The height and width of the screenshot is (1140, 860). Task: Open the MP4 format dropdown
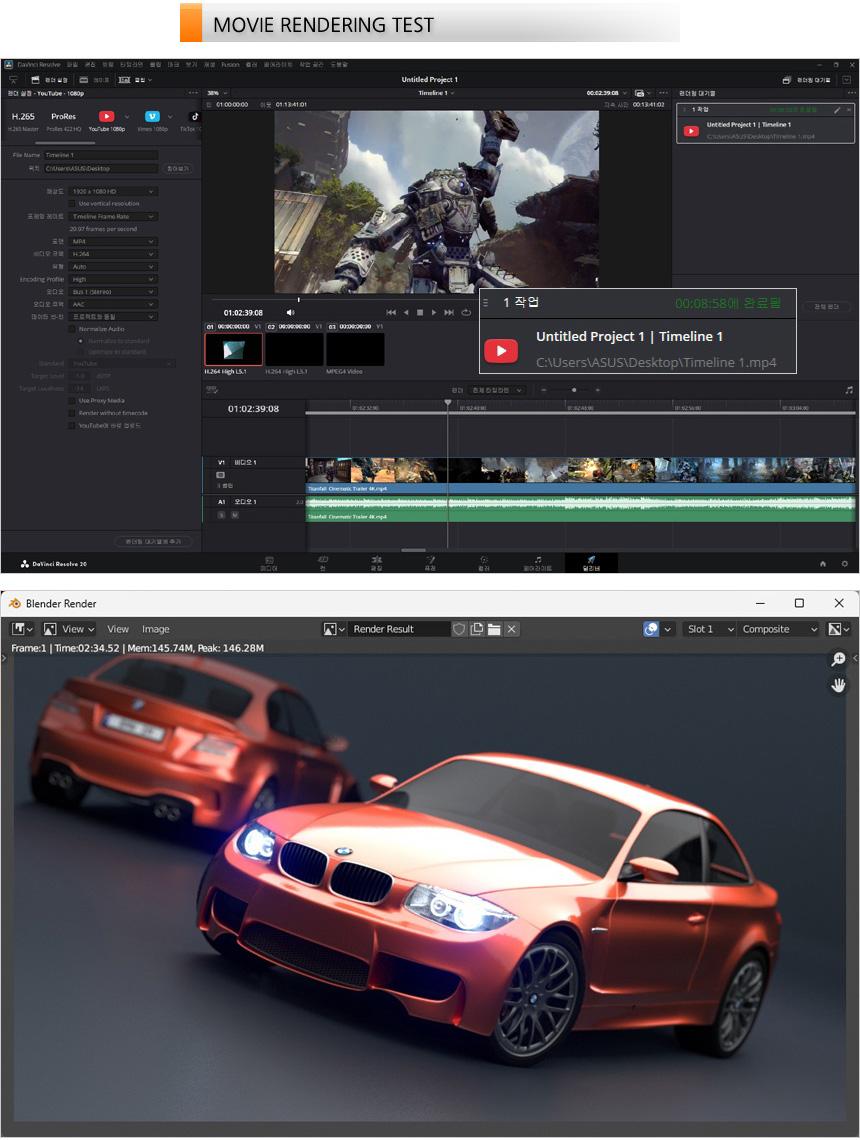[x=113, y=241]
